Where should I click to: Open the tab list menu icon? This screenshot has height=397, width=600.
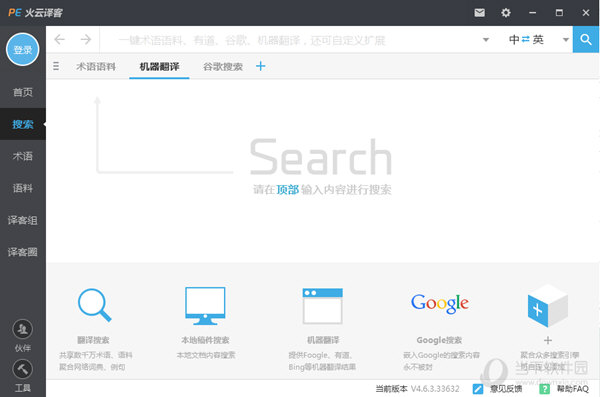click(56, 66)
